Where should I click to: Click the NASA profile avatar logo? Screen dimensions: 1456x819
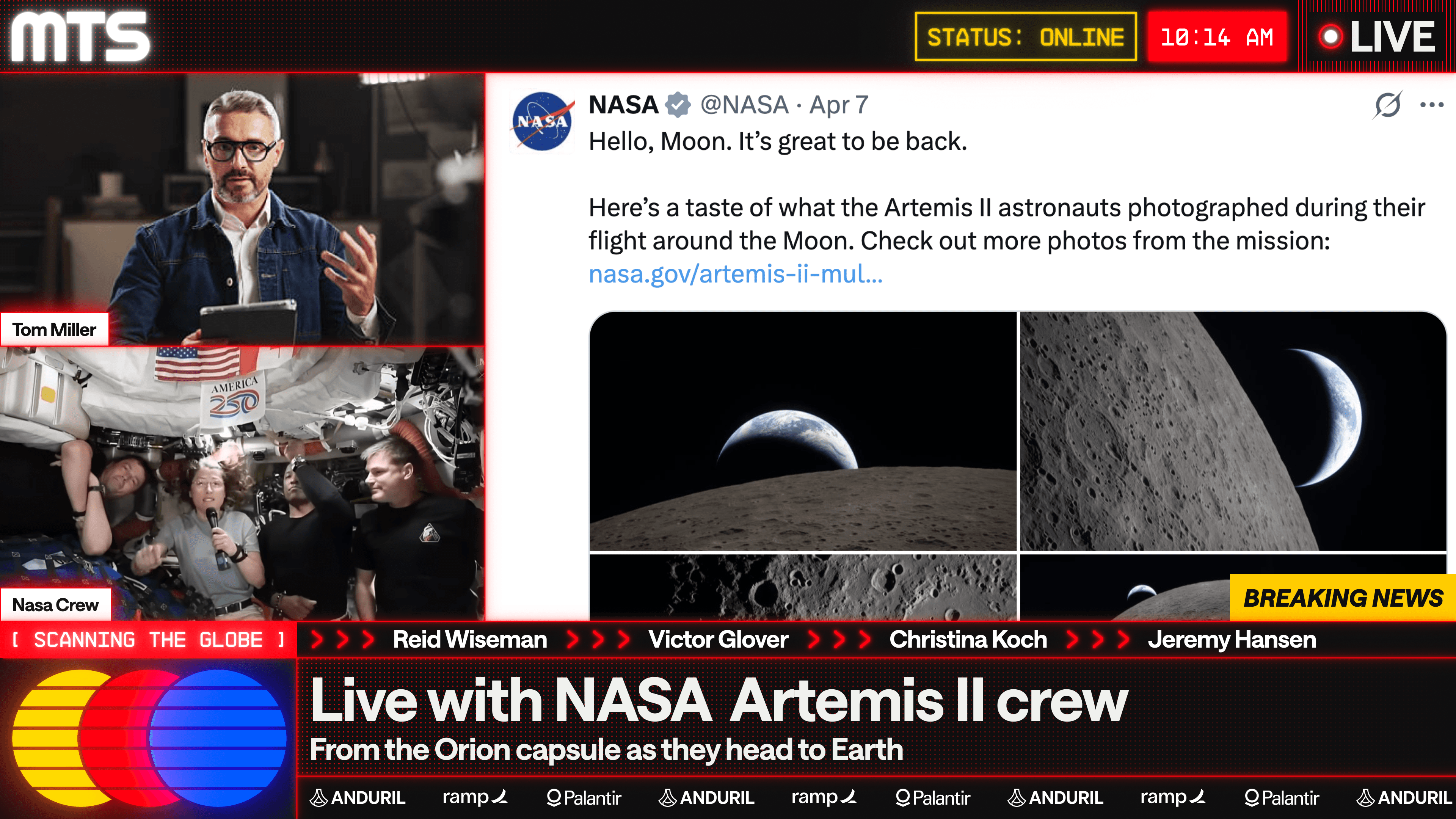[x=542, y=121]
